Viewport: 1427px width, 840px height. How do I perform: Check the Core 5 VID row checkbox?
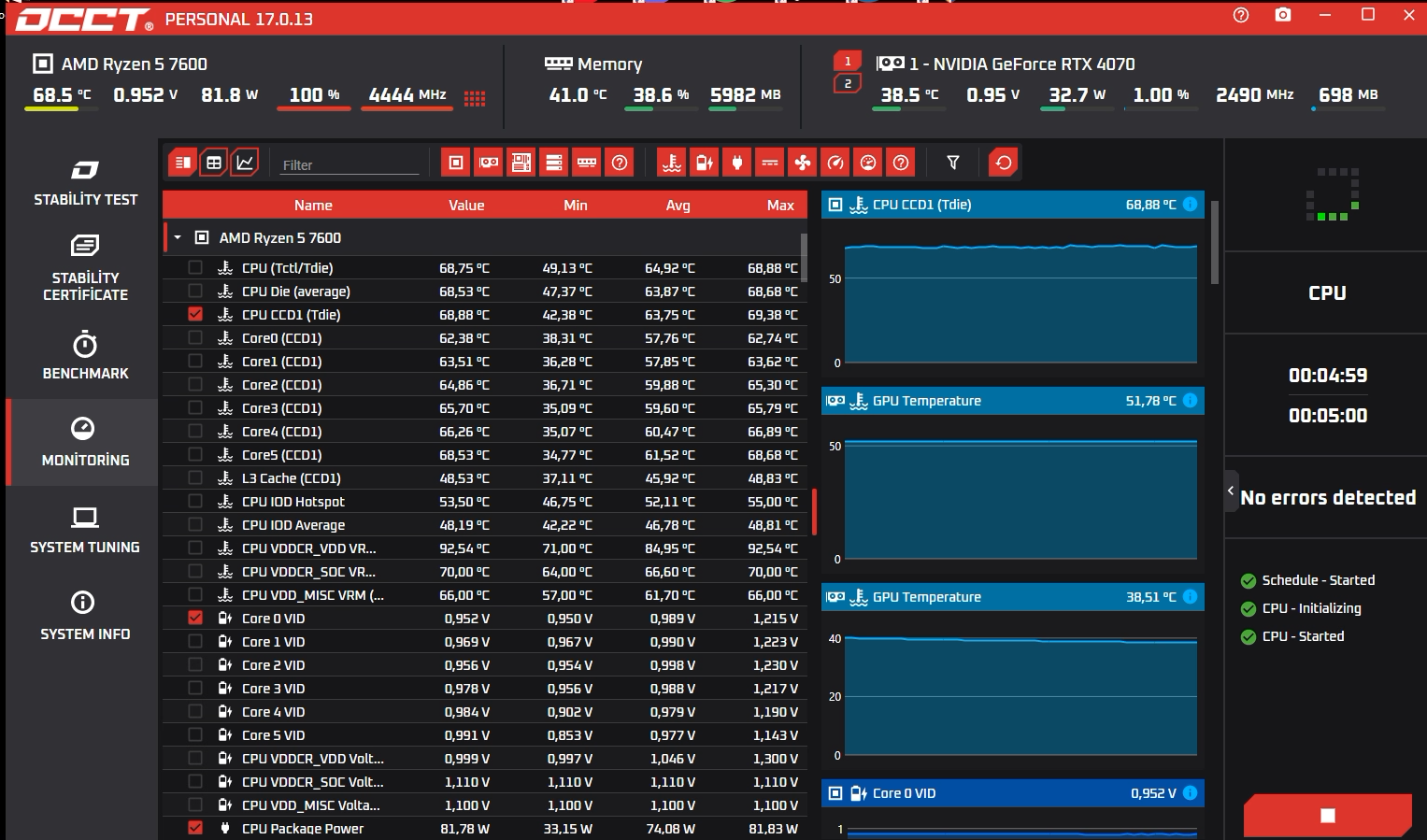(195, 734)
